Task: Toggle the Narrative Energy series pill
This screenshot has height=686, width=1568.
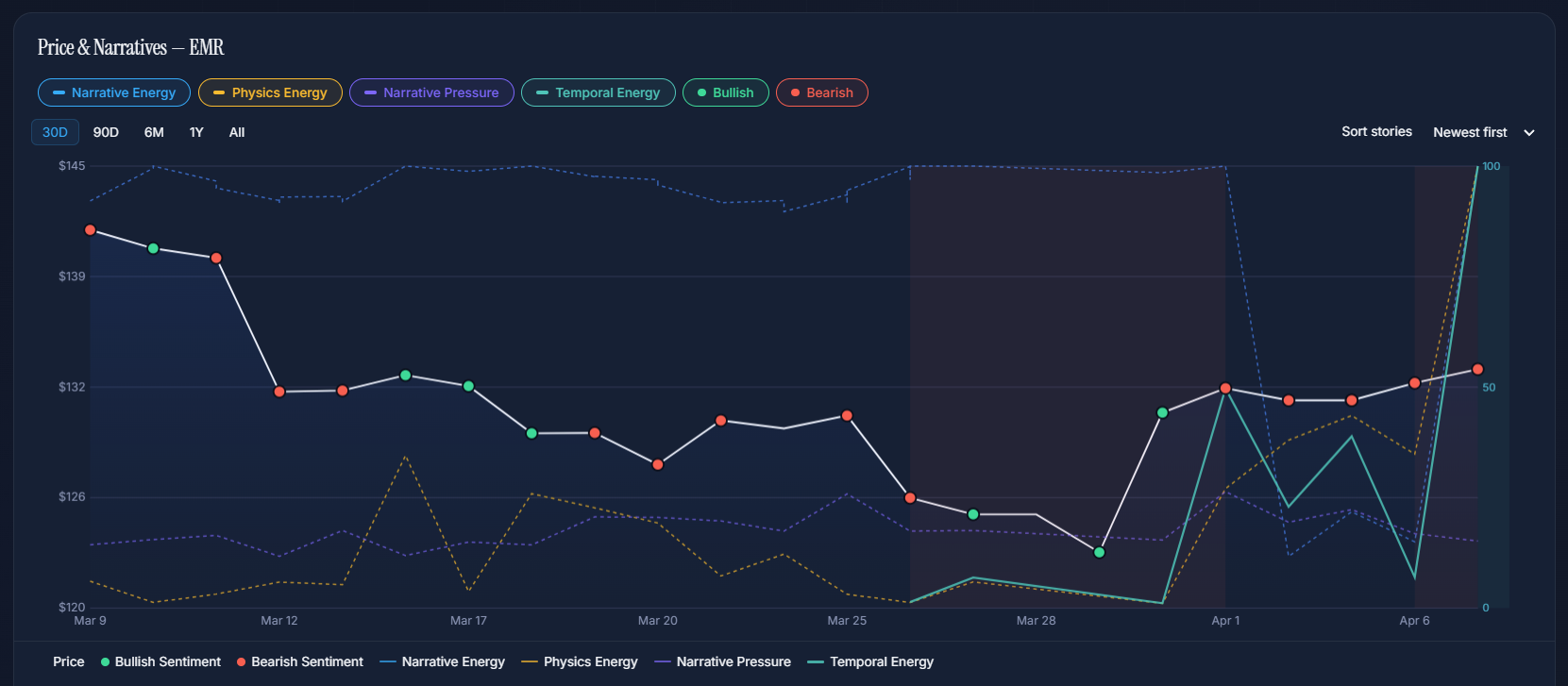Action: tap(114, 92)
